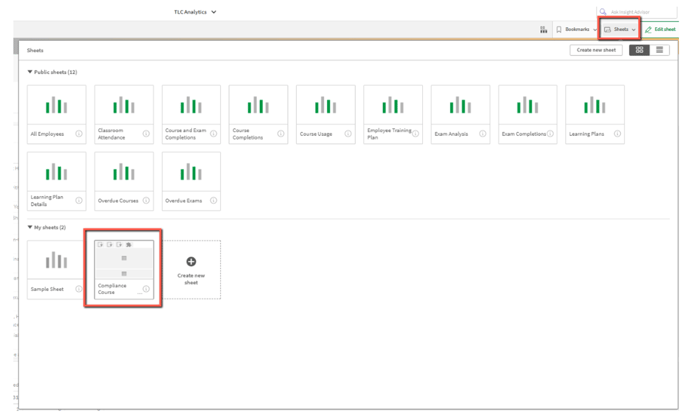This screenshot has height=412, width=688.
Task: Click info icon on All Employees sheet
Action: 78,133
